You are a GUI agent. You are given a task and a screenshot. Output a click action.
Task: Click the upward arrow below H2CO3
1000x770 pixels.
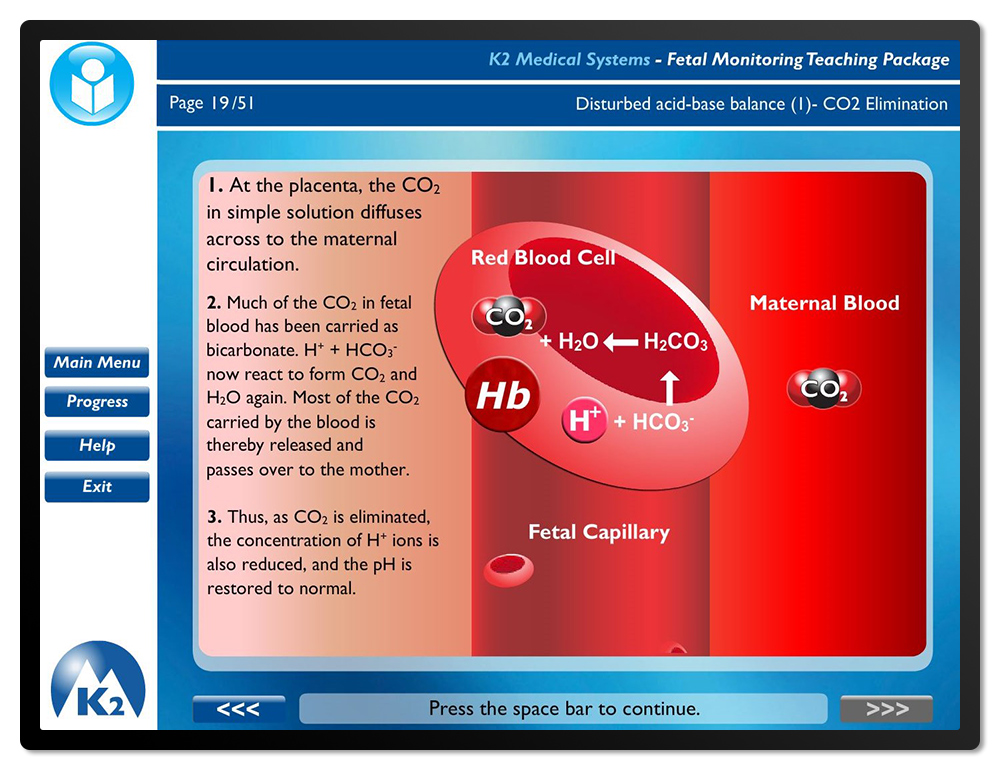[x=671, y=385]
